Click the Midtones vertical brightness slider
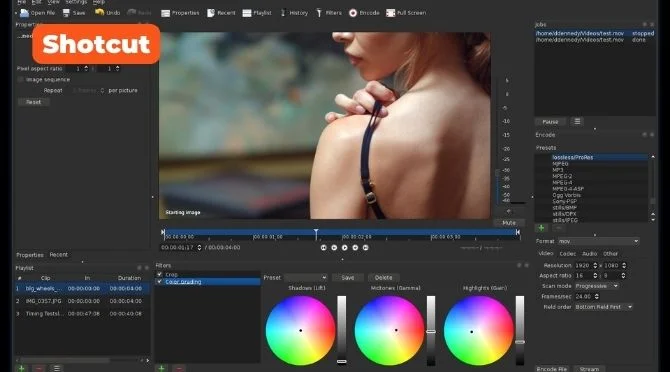The image size is (670, 372). coord(431,331)
